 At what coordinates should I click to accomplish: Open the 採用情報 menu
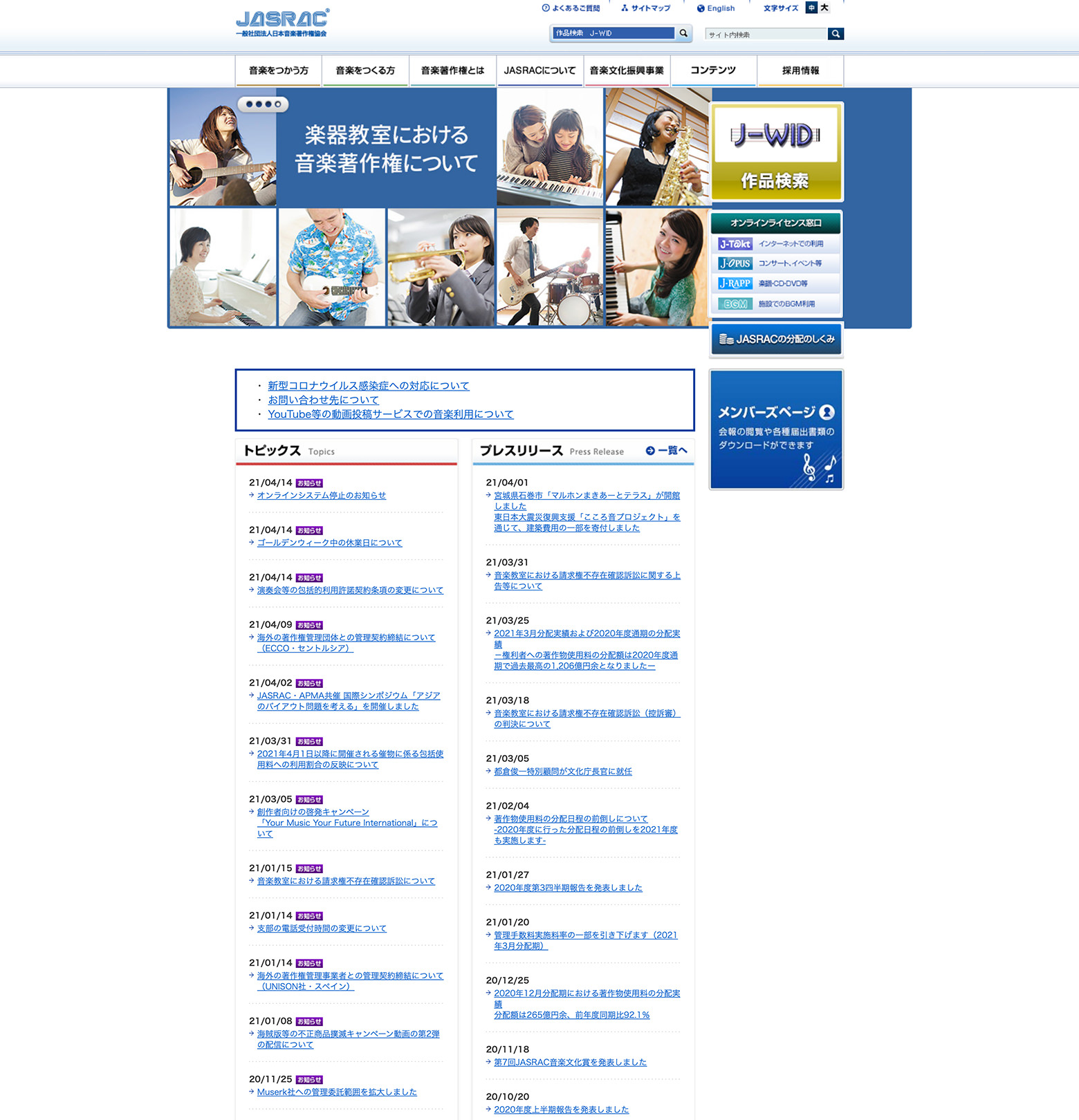tap(800, 71)
